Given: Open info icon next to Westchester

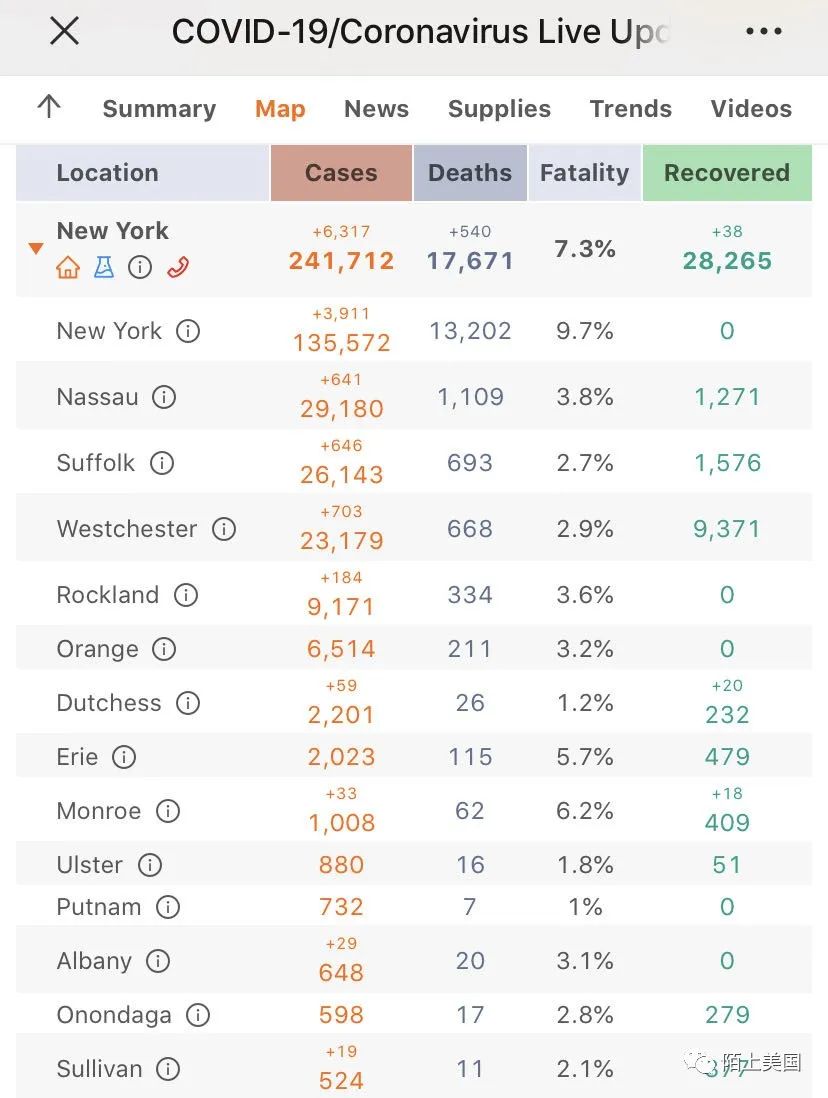Looking at the screenshot, I should [x=224, y=529].
